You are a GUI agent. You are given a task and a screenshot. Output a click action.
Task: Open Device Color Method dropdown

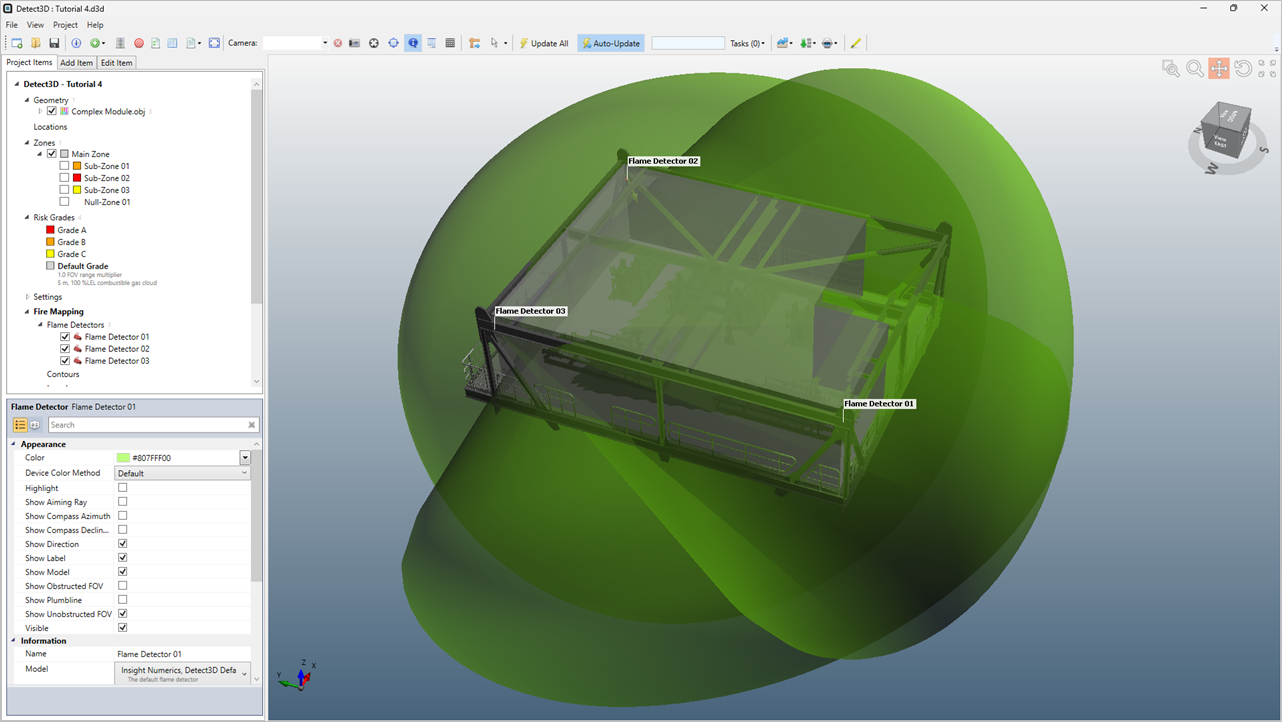[182, 473]
